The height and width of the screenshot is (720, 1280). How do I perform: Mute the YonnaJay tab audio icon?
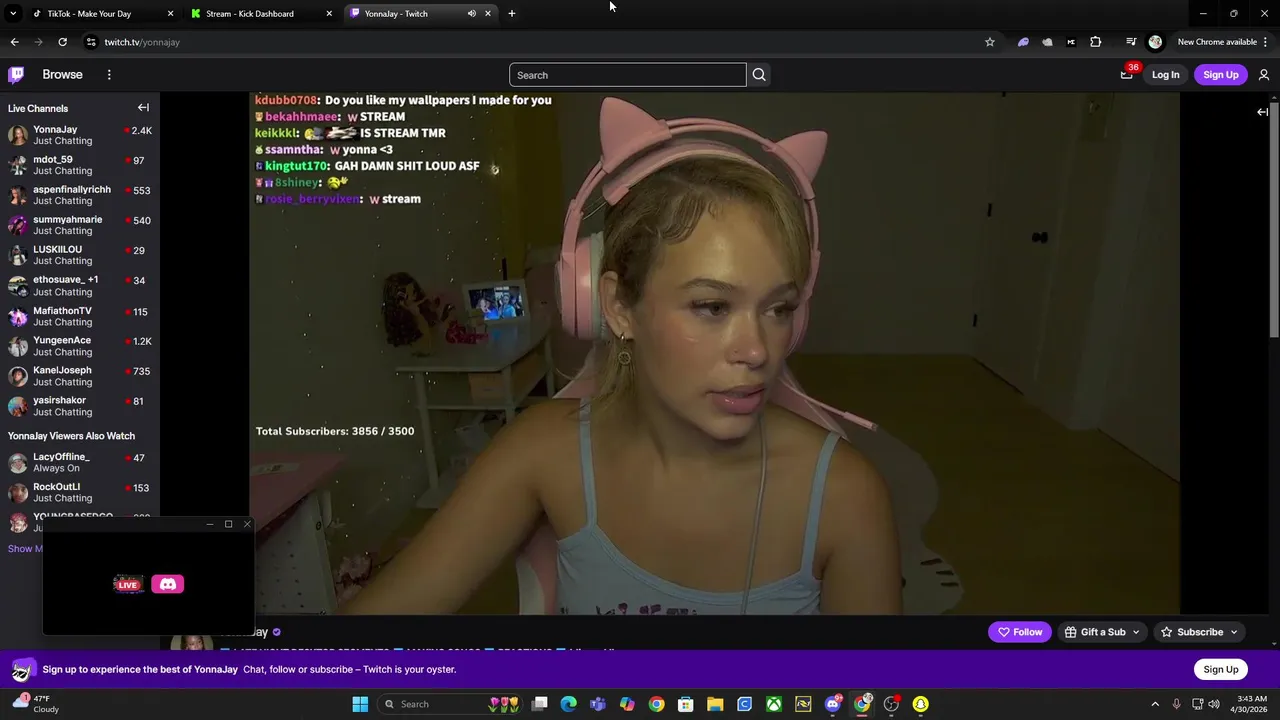[471, 14]
